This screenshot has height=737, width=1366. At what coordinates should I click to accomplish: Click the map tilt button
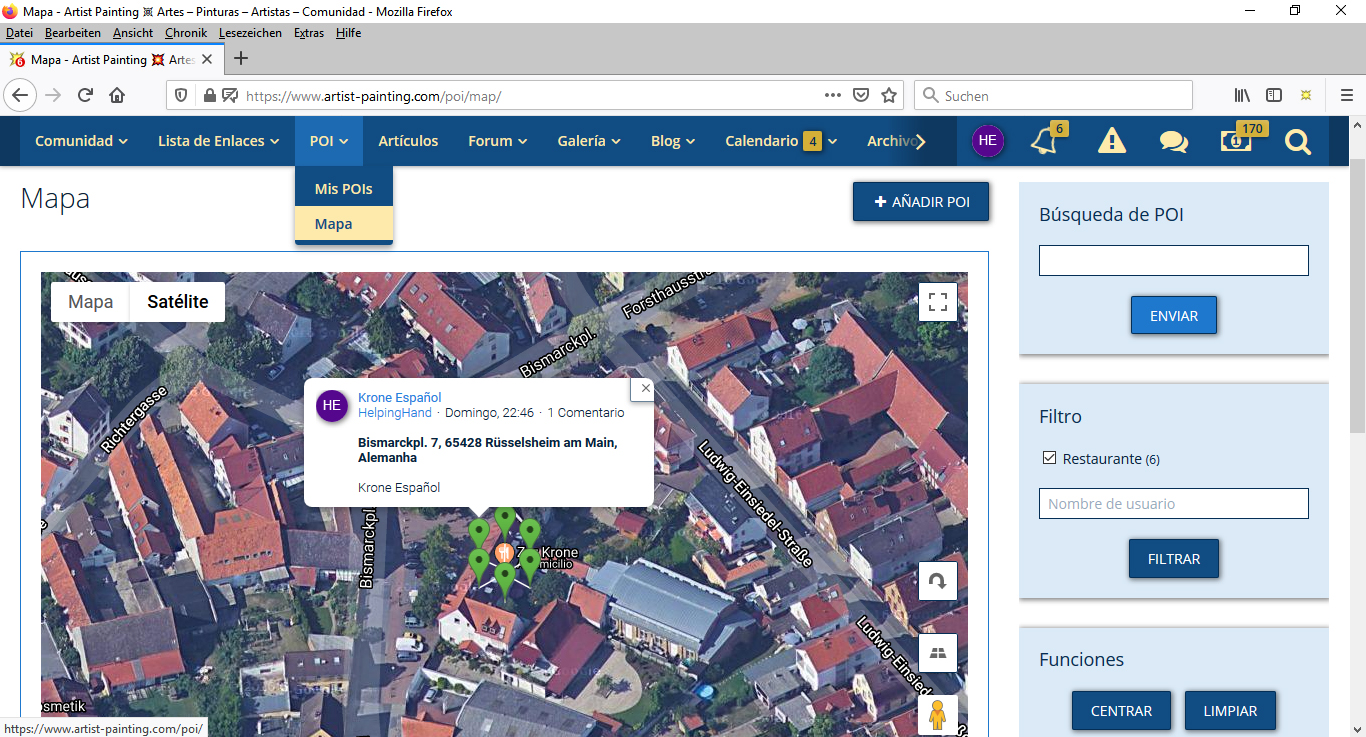(937, 653)
